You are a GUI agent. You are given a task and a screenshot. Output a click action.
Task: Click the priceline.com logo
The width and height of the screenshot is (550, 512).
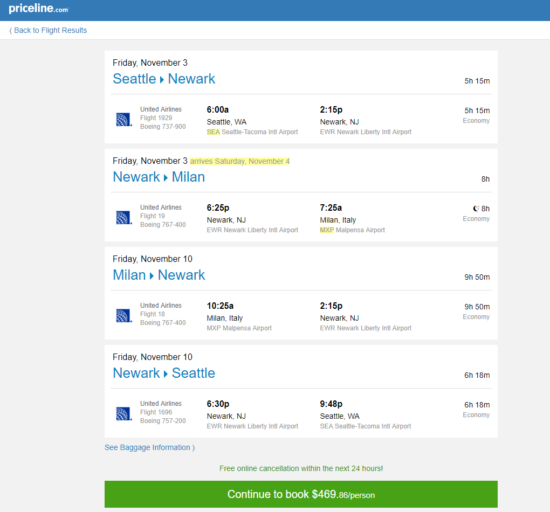38,8
